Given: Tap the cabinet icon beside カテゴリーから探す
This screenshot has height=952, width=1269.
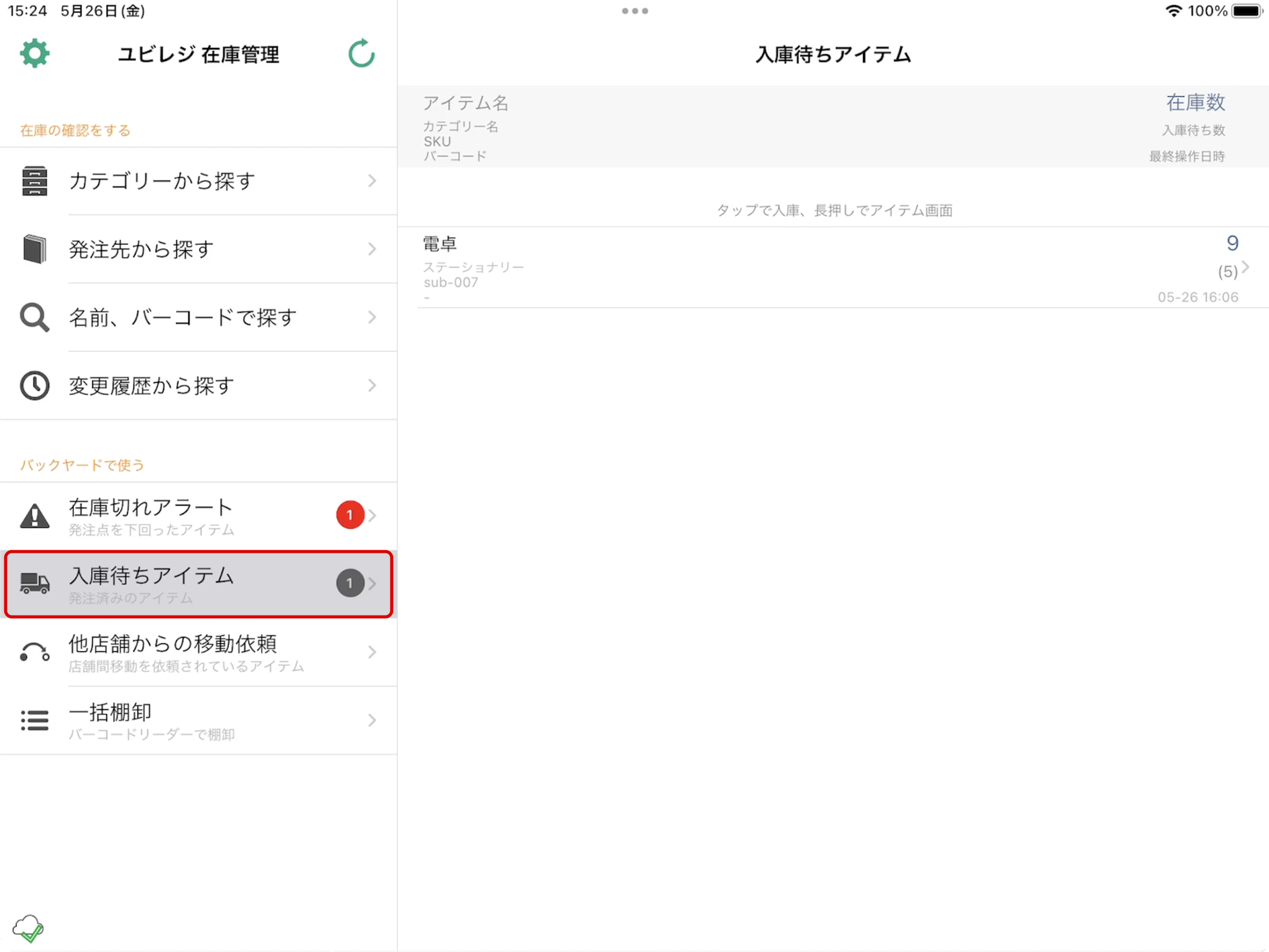Looking at the screenshot, I should coord(34,181).
